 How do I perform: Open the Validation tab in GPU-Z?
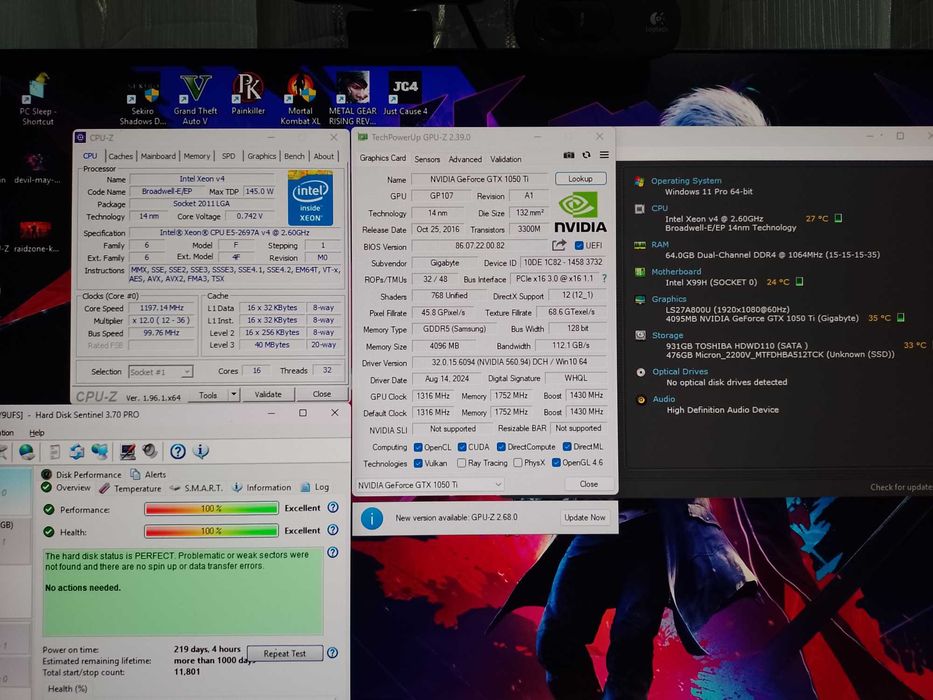505,159
